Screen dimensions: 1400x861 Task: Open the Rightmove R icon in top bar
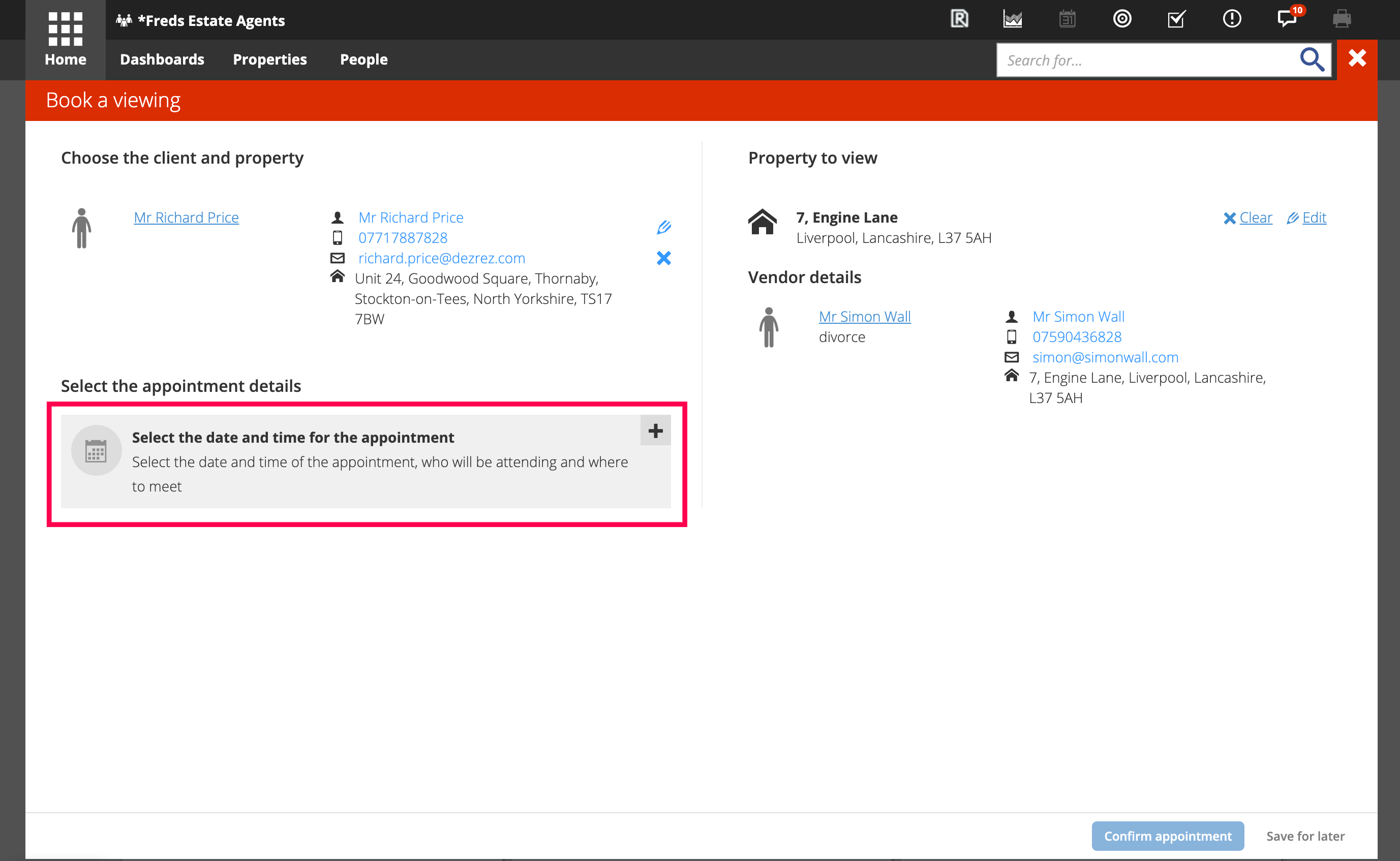coord(959,19)
